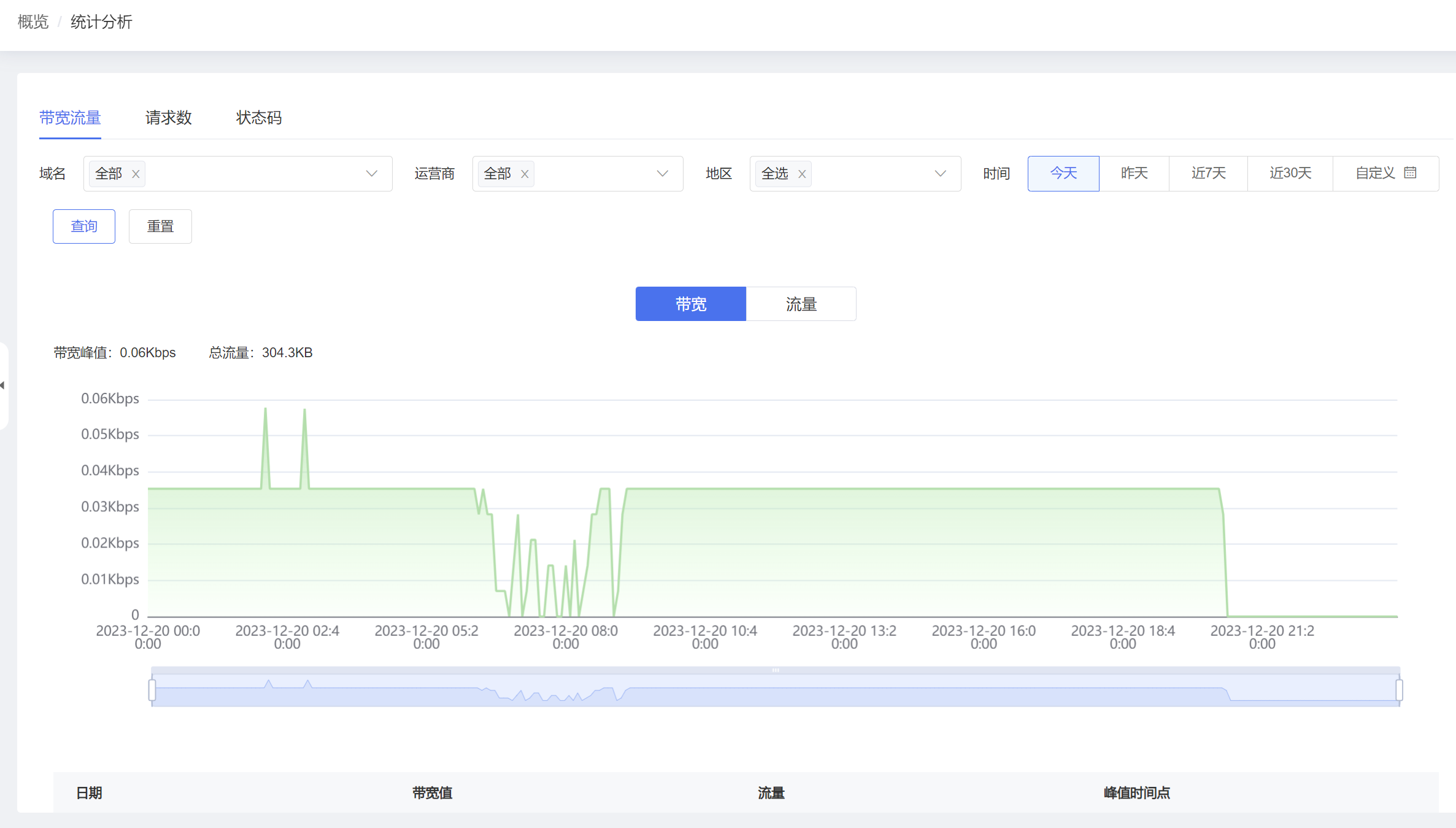The image size is (1456, 828).
Task: Open the 域名 dropdown arrow
Action: pos(371,174)
